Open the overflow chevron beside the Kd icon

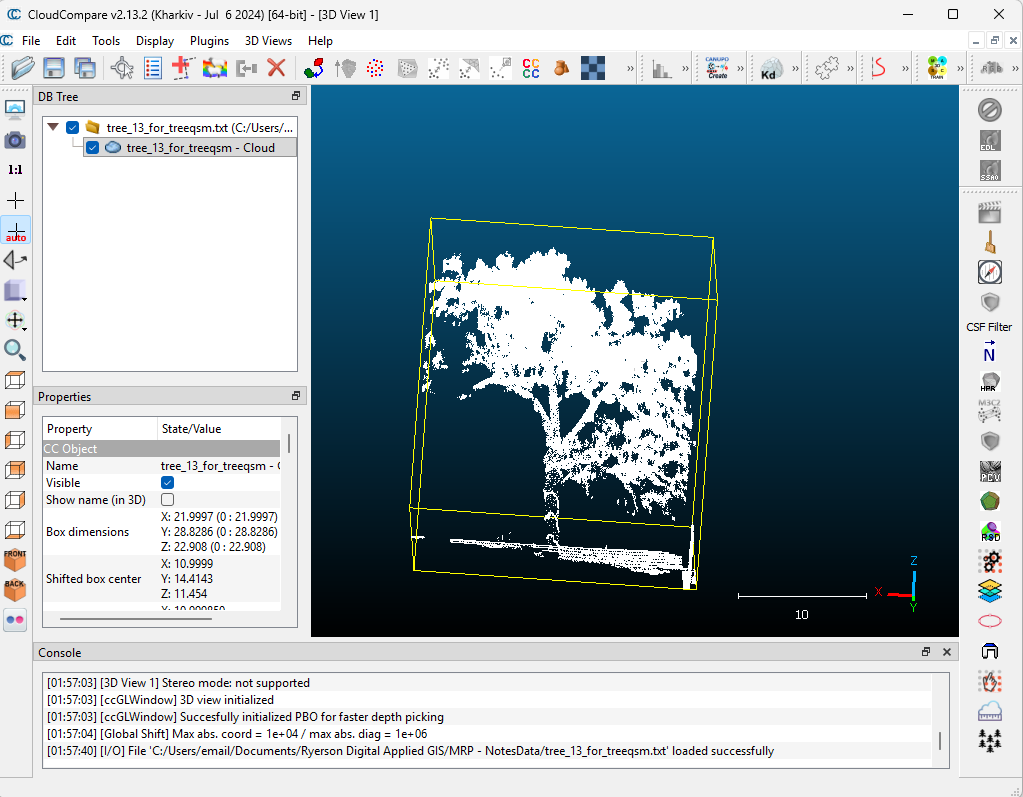click(796, 68)
